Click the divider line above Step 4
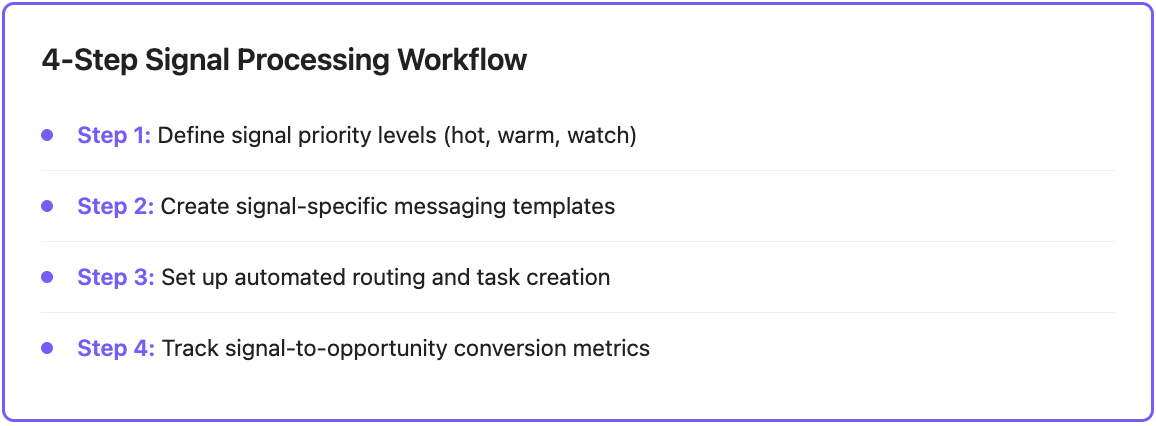1156x426 pixels. tap(578, 313)
